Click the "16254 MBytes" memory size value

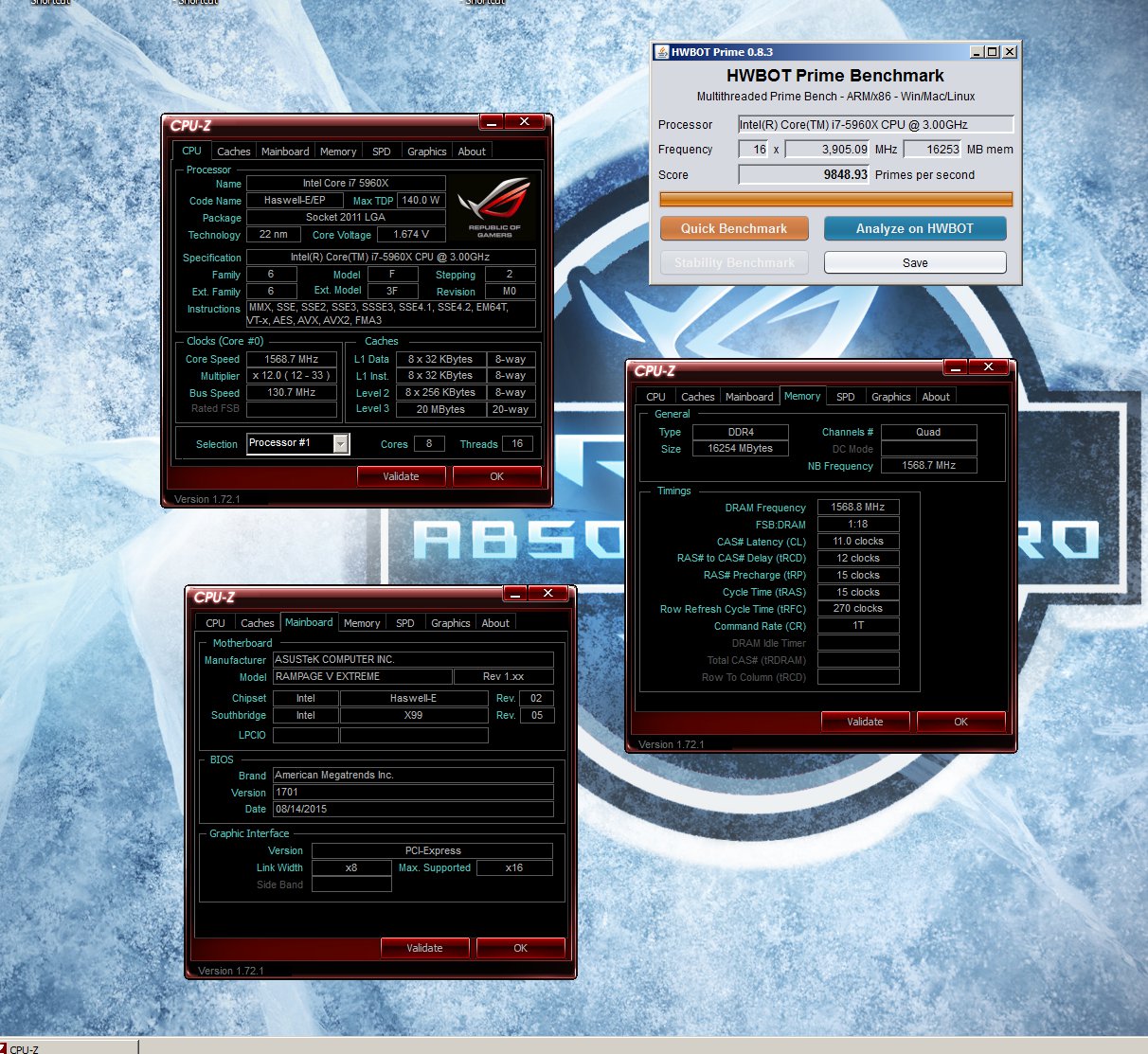click(x=741, y=448)
